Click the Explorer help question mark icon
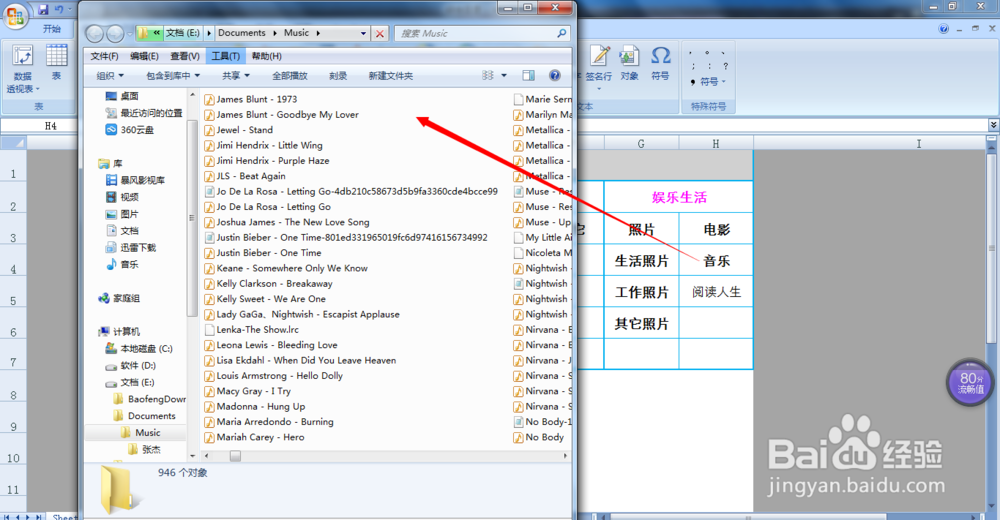This screenshot has height=520, width=1000. (555, 75)
